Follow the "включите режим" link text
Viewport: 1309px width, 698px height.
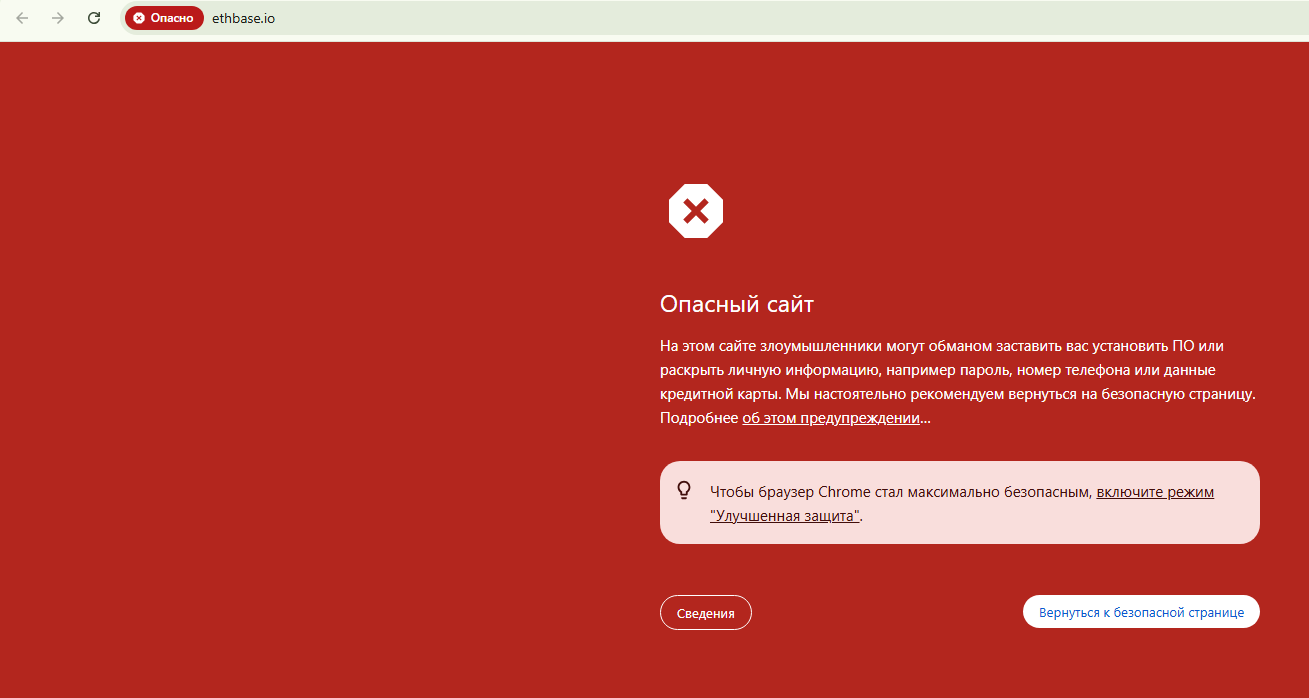tap(1155, 492)
